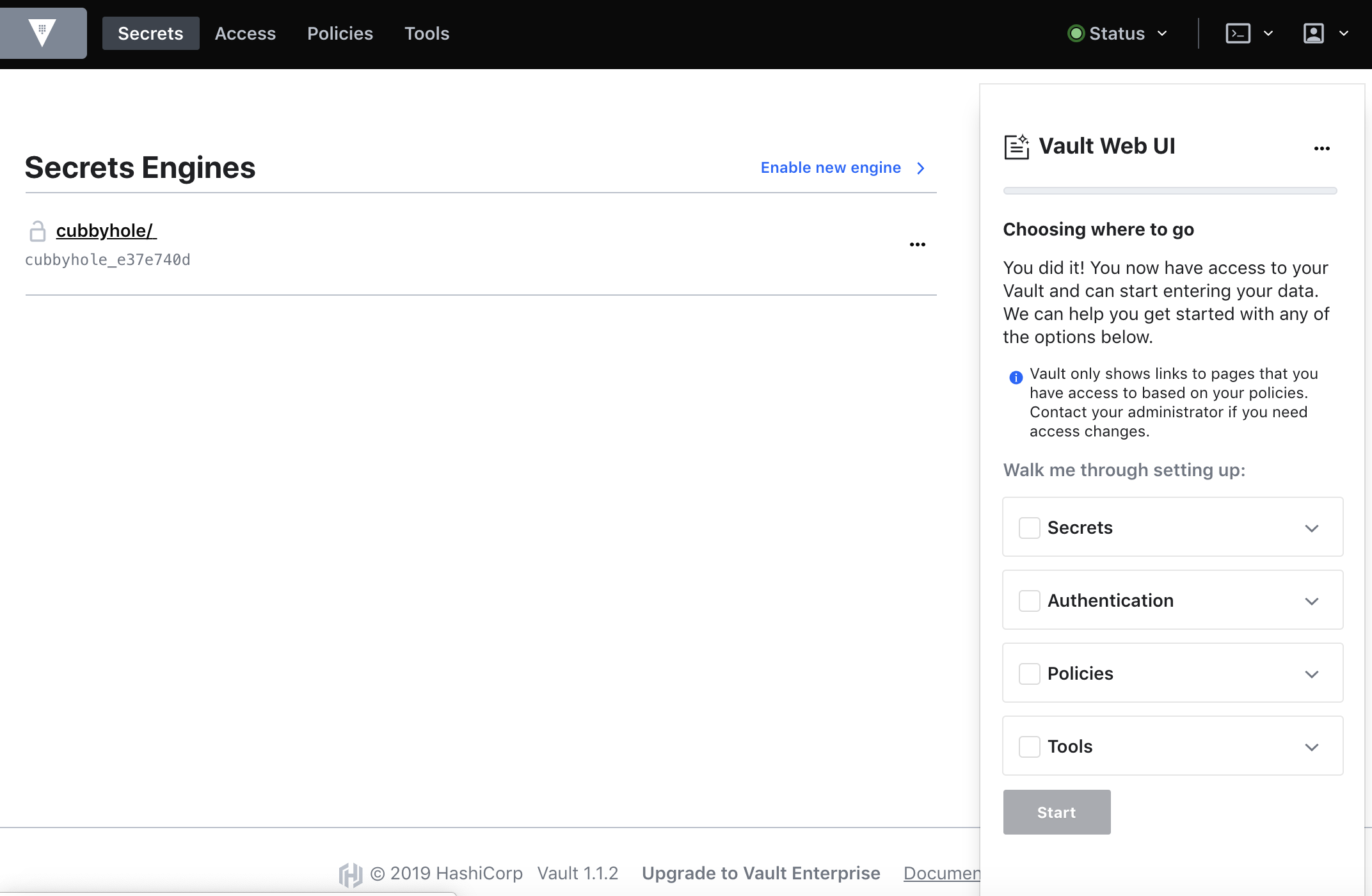Click the HashiCorp logo in footer
The height and width of the screenshot is (896, 1372).
(x=350, y=874)
